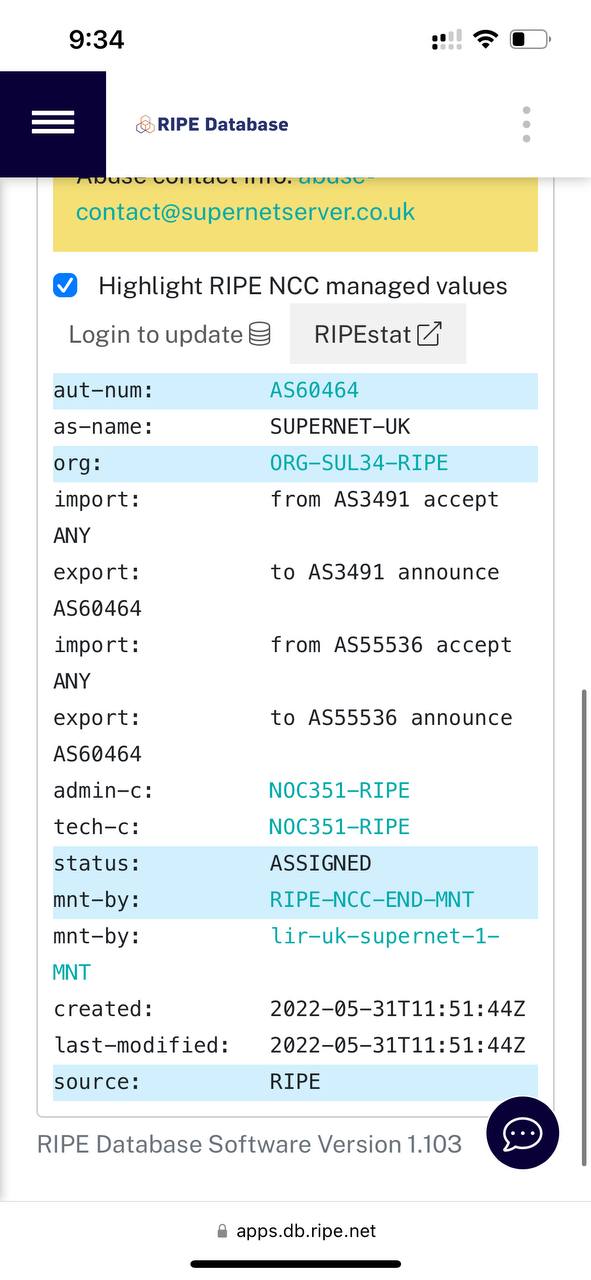
Task: Open the tech-c NOC351-RIPE link
Action: pyautogui.click(x=339, y=827)
